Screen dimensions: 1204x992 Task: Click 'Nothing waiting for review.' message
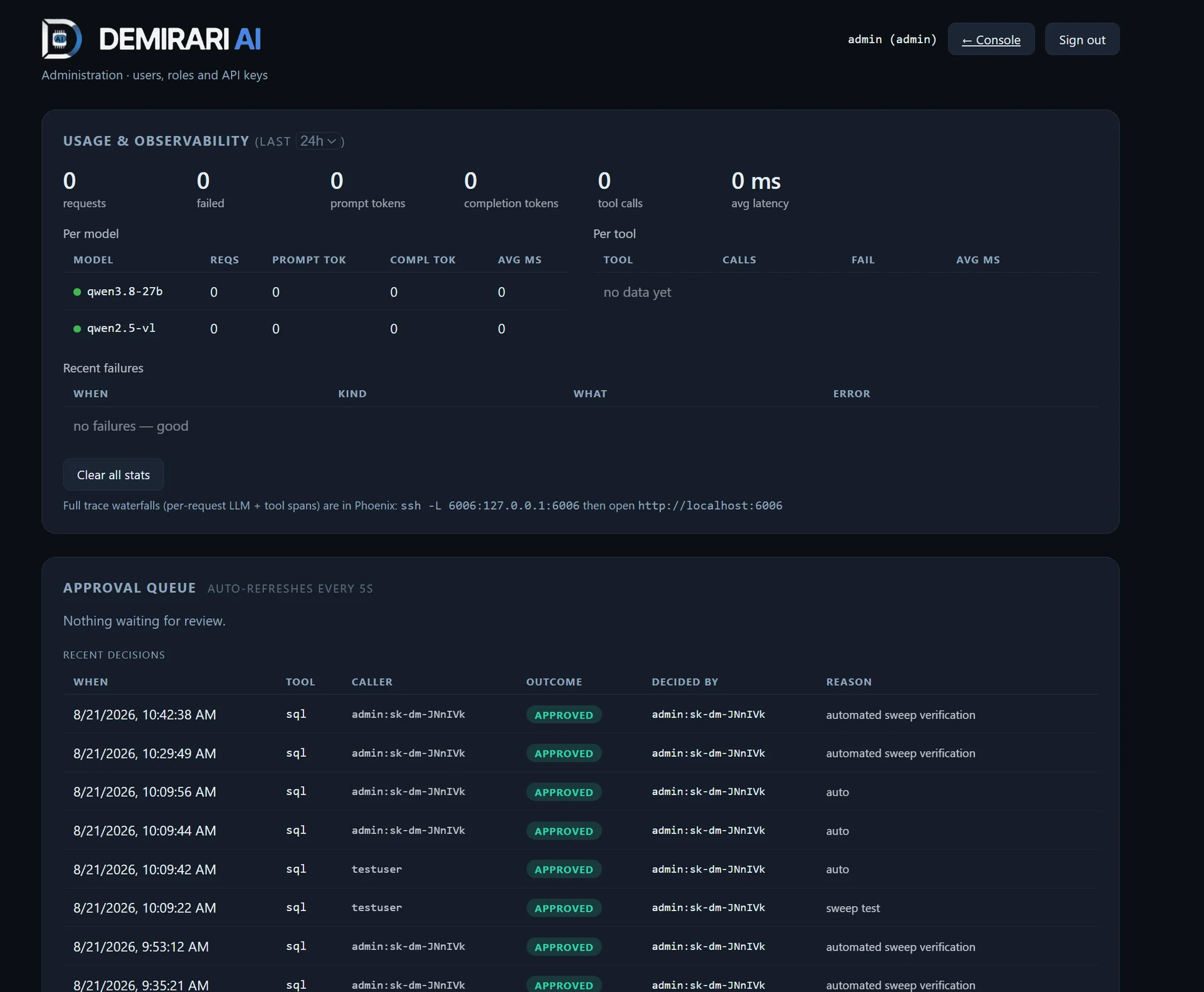[144, 621]
